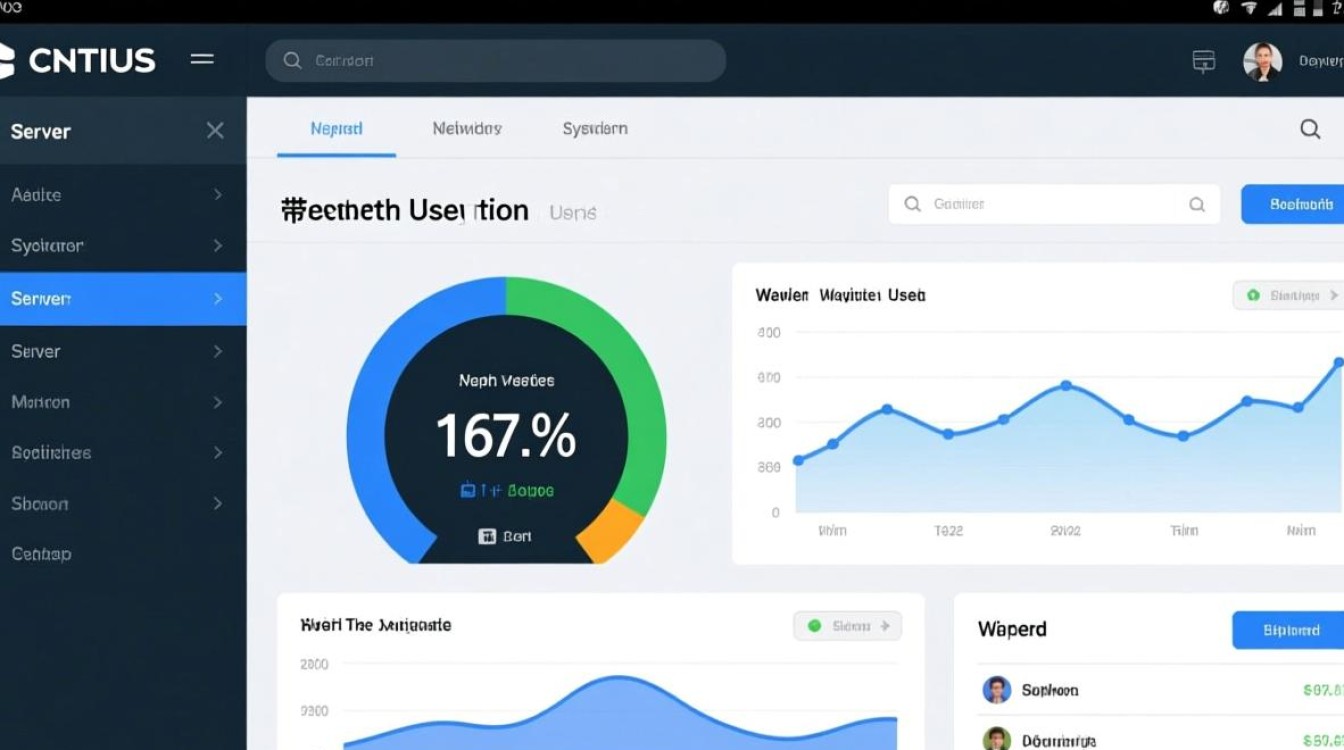Toggle green dot pill on bottom chart card
The height and width of the screenshot is (750, 1344).
847,626
